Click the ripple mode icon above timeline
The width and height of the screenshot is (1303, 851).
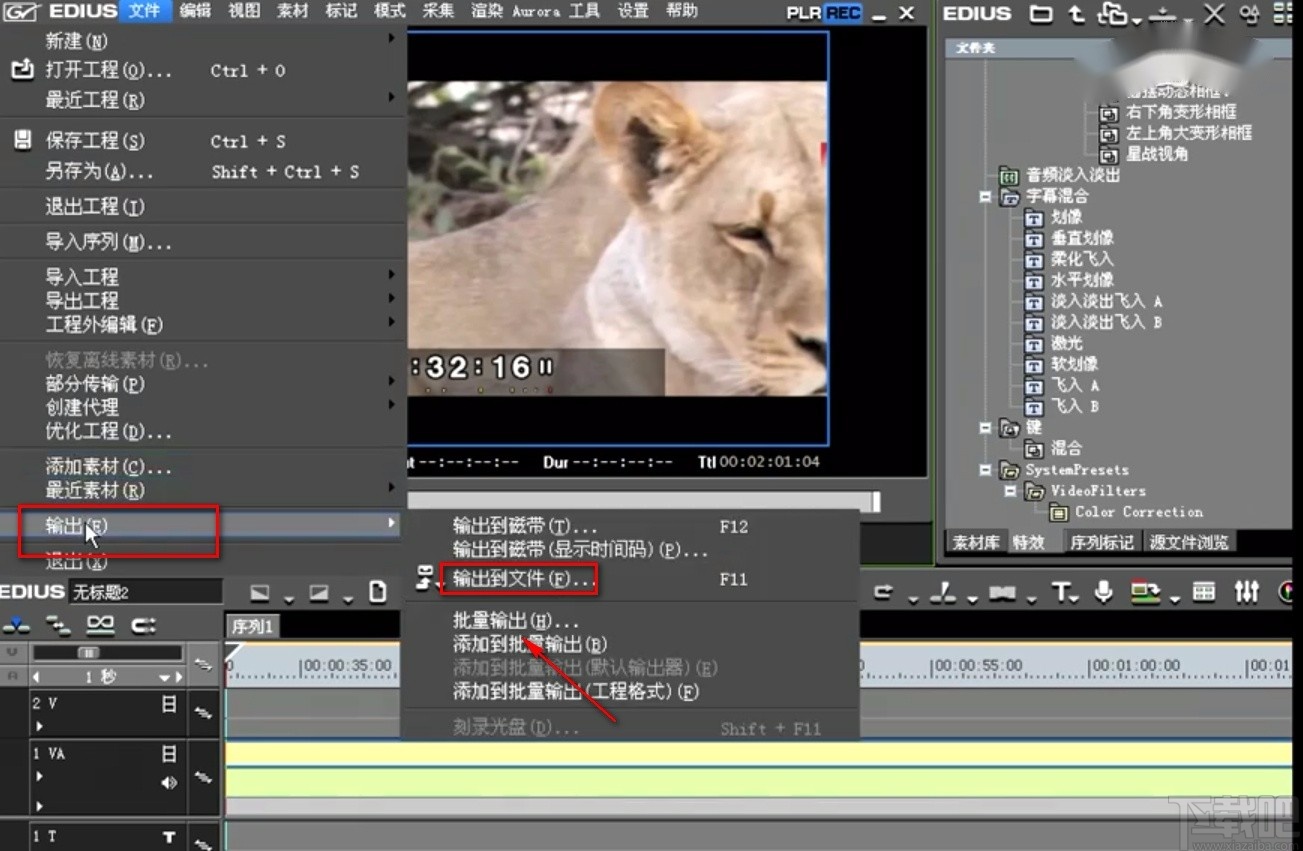point(884,590)
